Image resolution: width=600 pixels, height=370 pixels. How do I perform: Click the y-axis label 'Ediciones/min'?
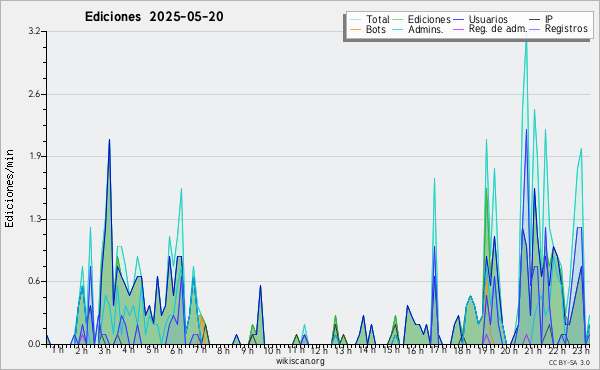[x=9, y=188]
